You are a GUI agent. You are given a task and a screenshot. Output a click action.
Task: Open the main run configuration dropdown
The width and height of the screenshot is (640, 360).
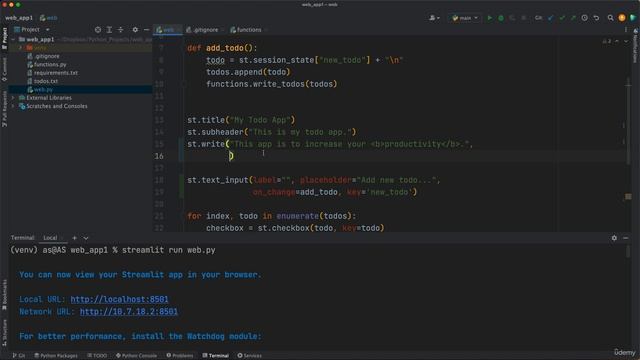click(465, 18)
